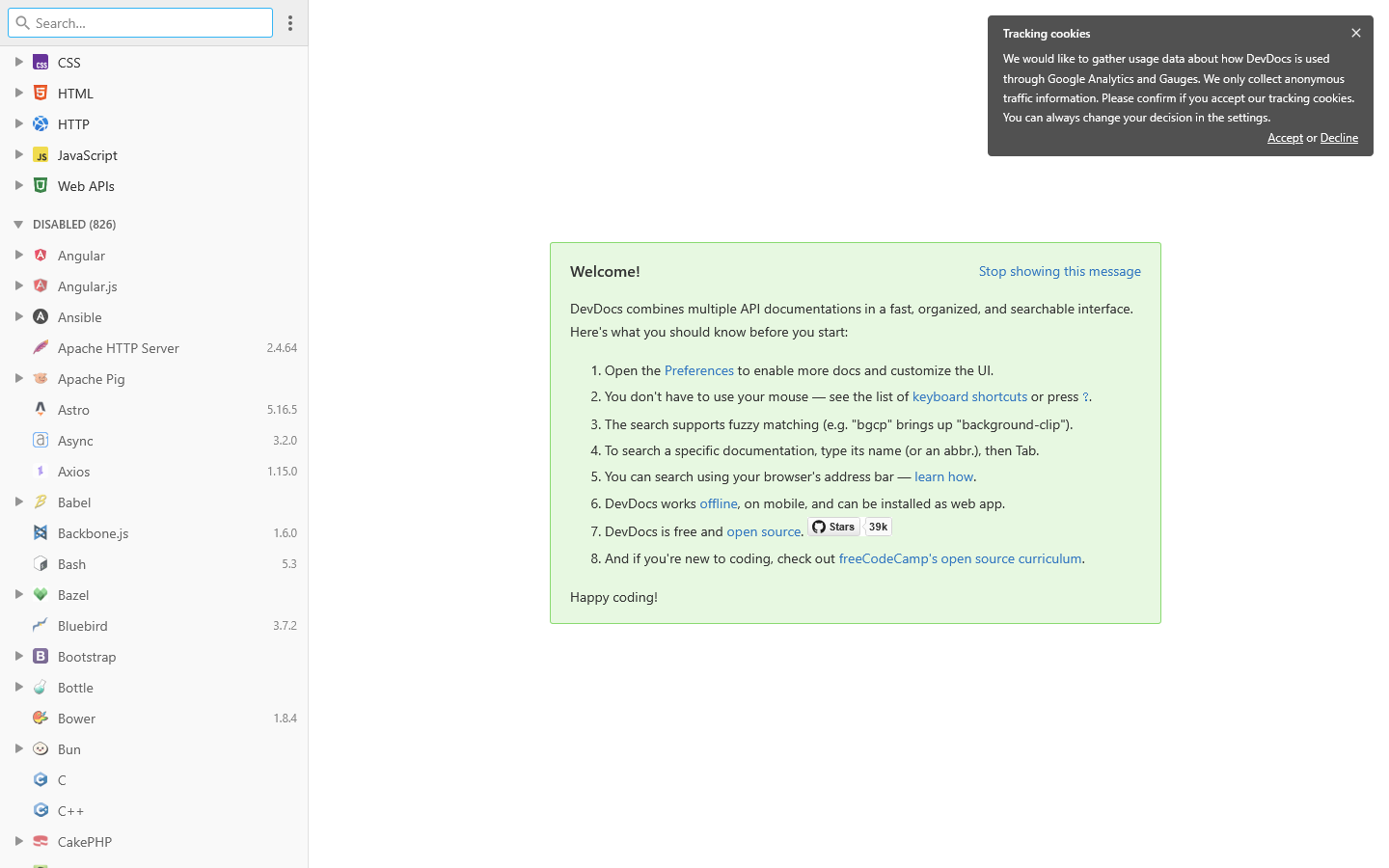Screen dimensions: 1389x868
Task: Click the Web APIs shield icon
Action: click(41, 186)
